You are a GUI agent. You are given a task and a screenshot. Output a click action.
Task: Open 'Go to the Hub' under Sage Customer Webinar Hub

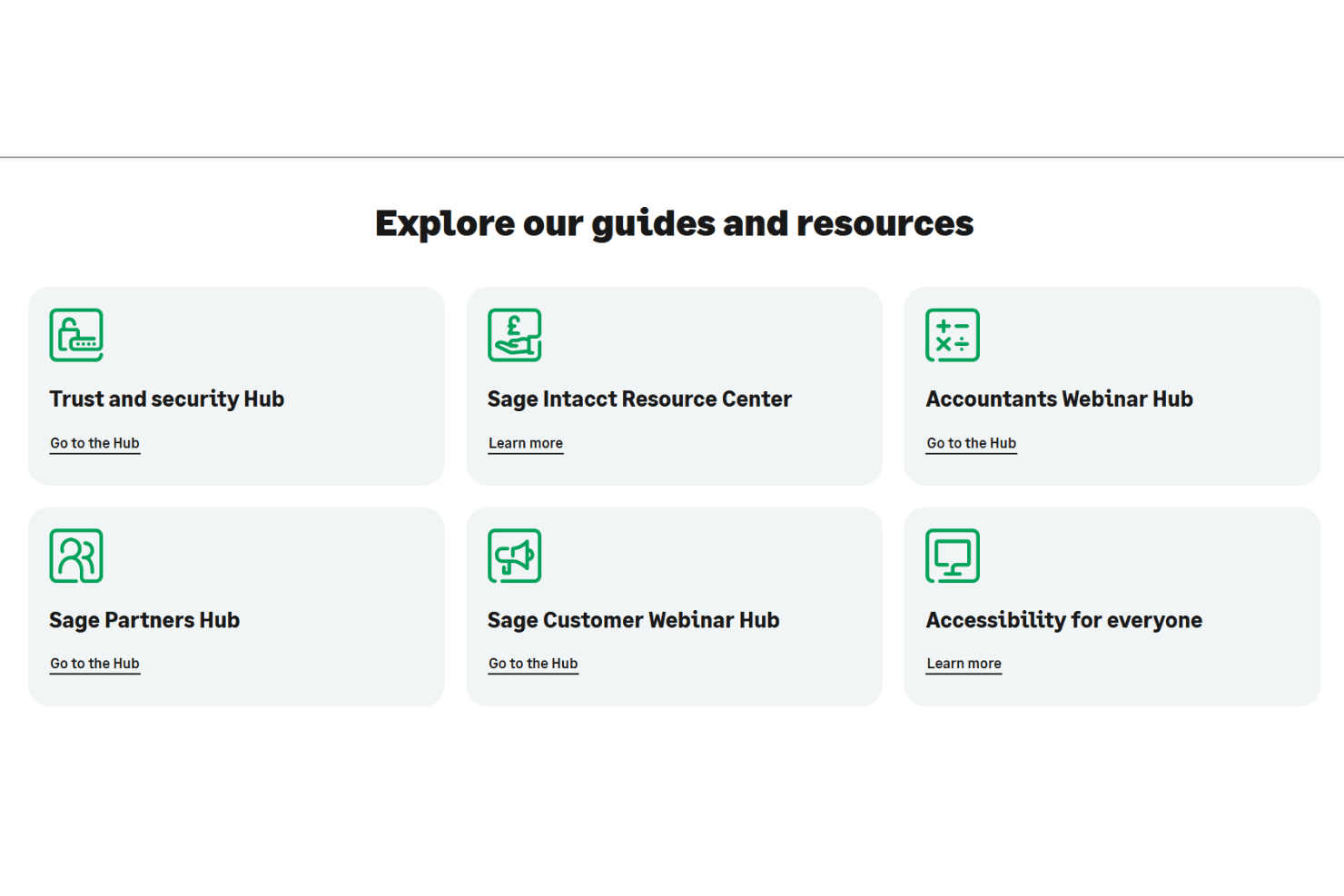coord(533,665)
